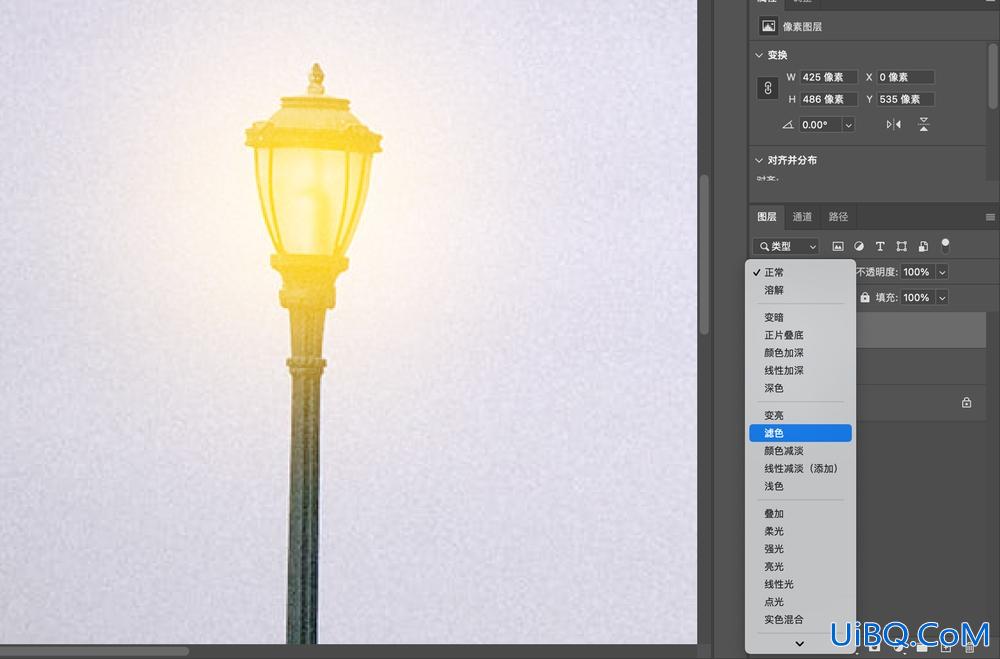This screenshot has width=1000, height=659.
Task: Click the Background layer lock icon
Action: (x=967, y=403)
